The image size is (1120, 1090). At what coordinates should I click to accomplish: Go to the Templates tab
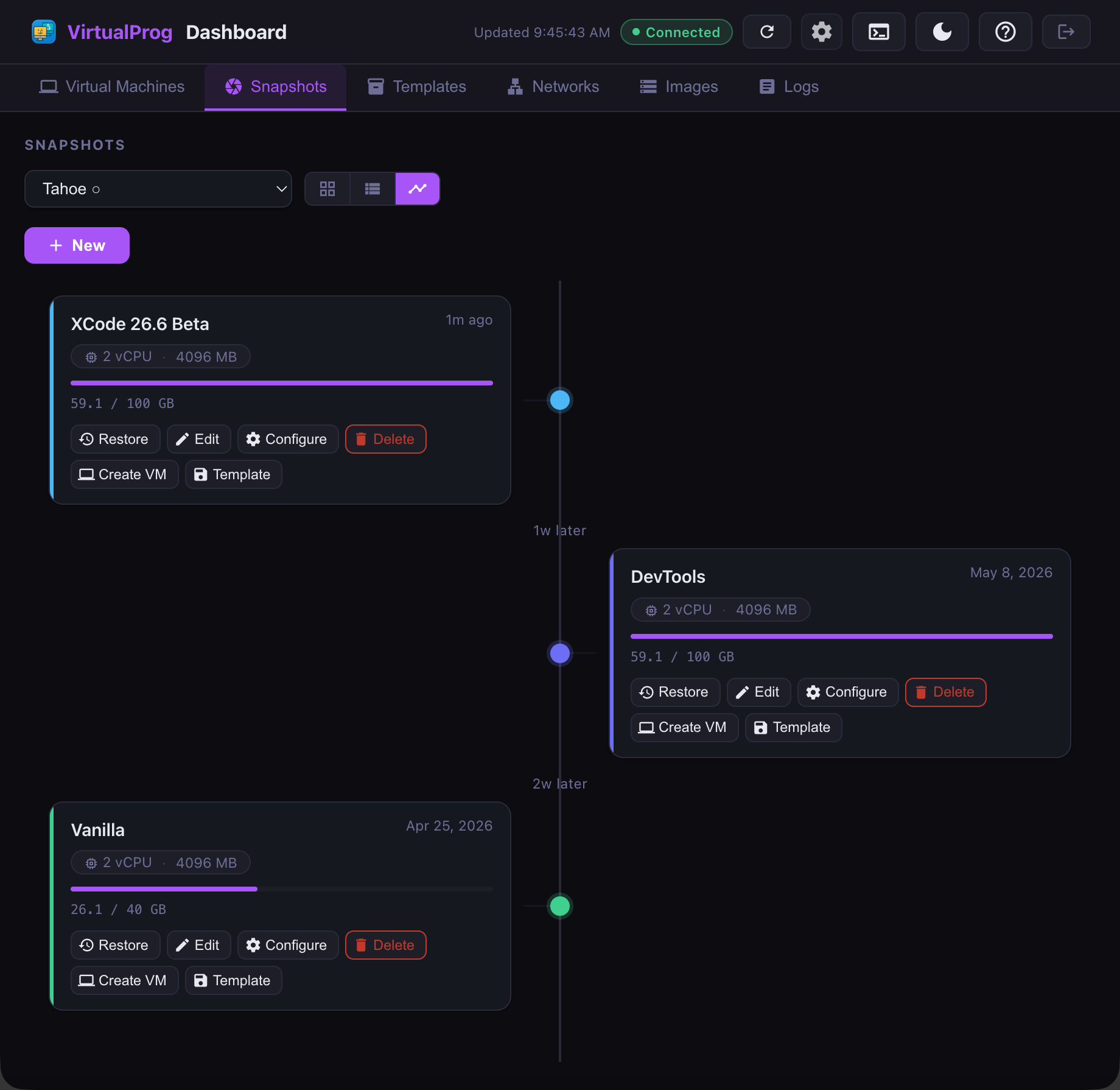(x=417, y=86)
